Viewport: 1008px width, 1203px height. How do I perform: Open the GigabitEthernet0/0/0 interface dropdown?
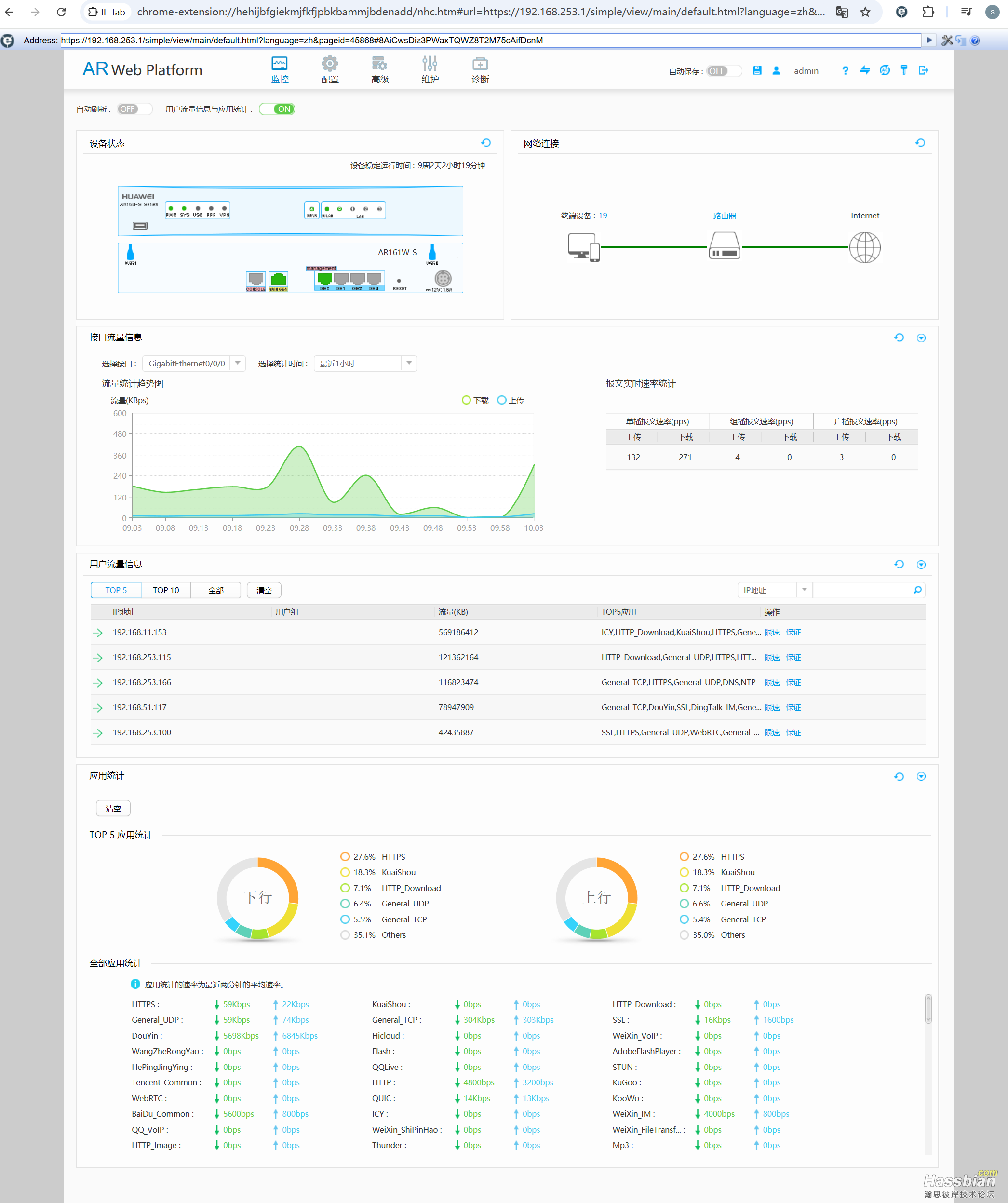[194, 364]
